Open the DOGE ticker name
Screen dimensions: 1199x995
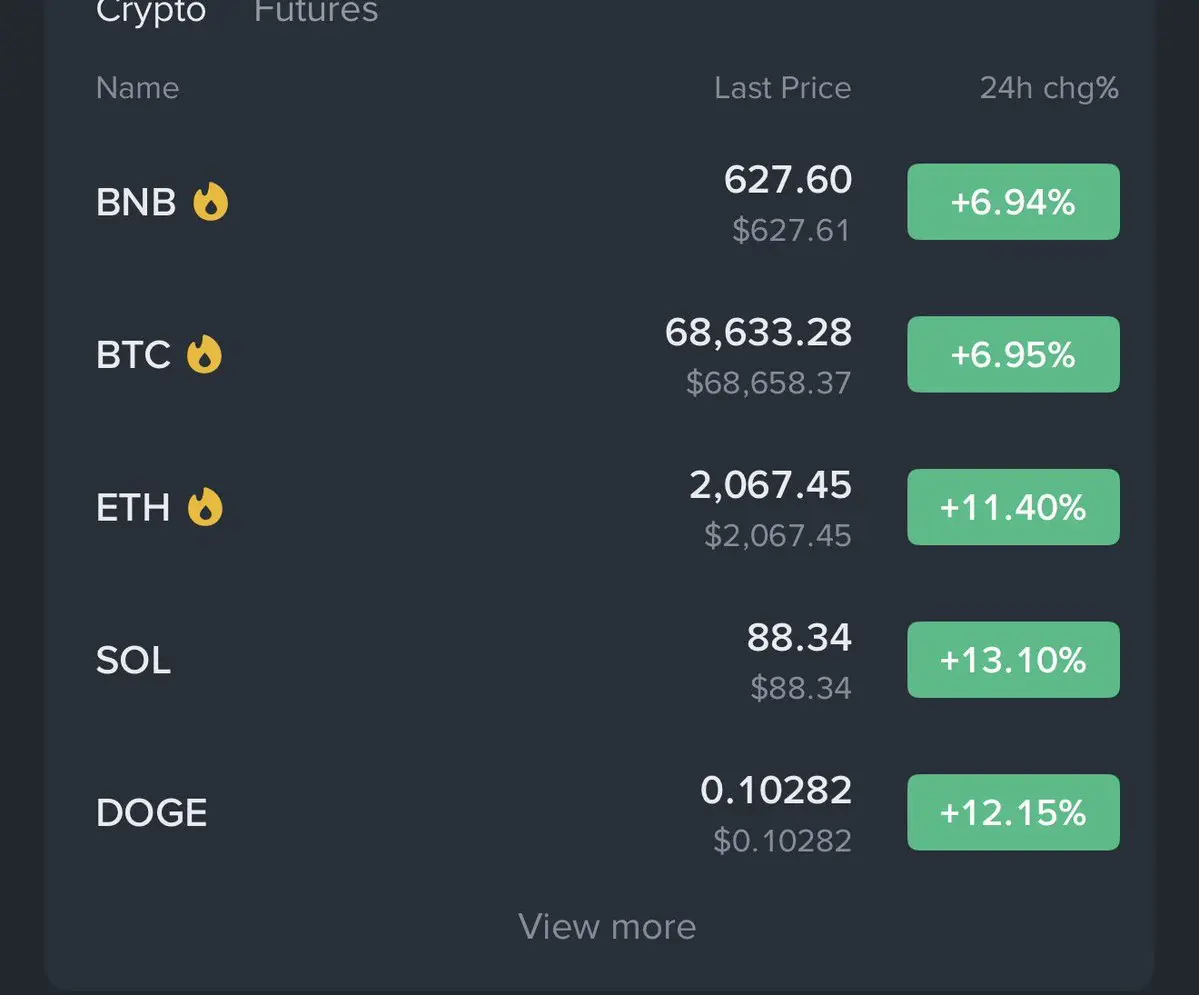point(152,813)
